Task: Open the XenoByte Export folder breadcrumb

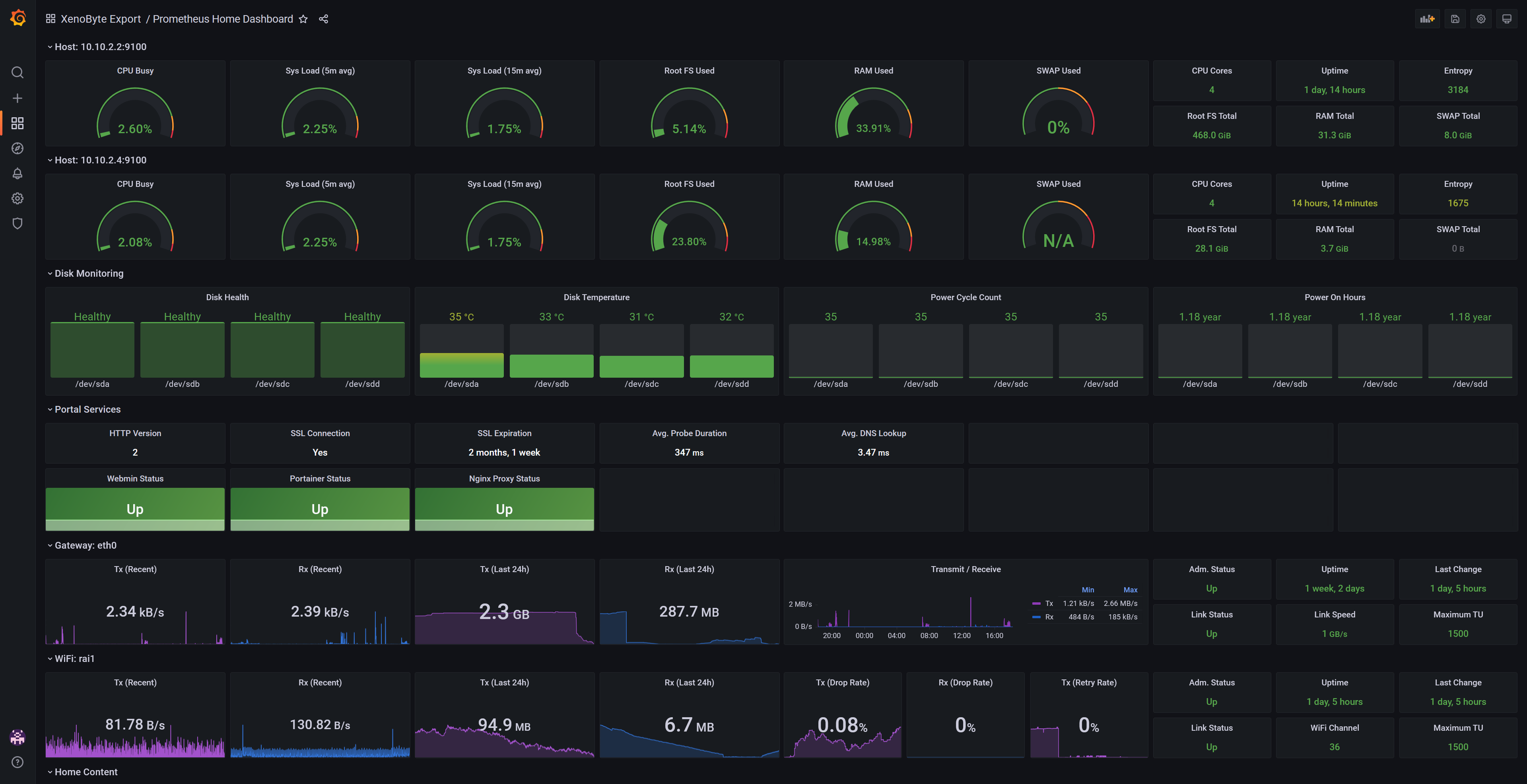Action: [x=100, y=19]
